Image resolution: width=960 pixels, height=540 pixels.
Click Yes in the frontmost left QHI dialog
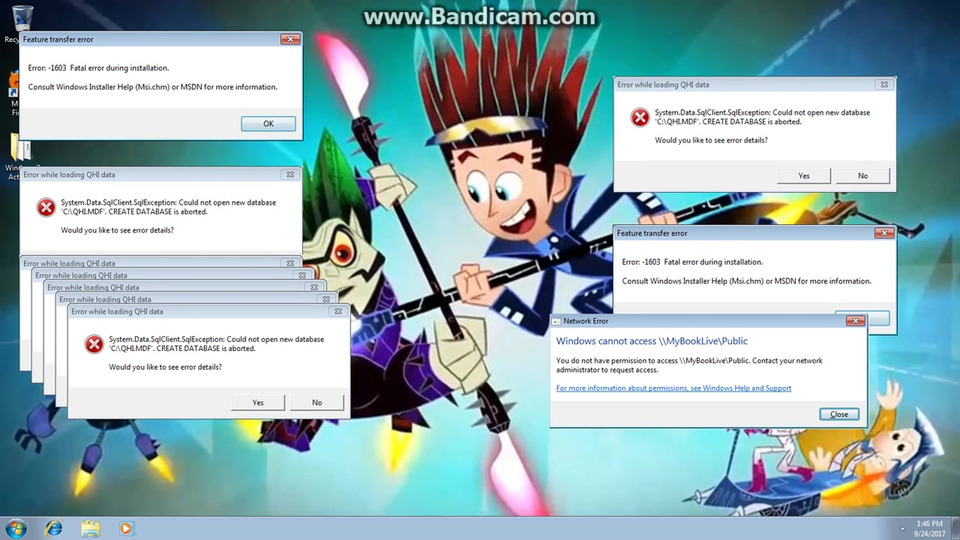click(x=258, y=402)
